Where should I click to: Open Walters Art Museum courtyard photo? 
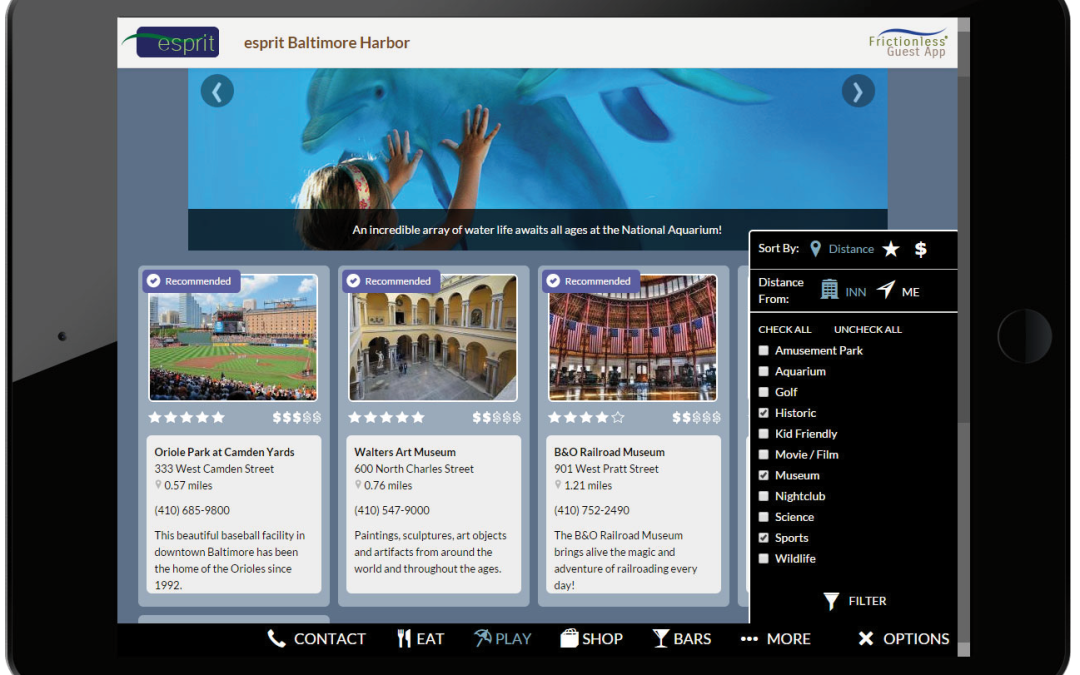[x=433, y=338]
